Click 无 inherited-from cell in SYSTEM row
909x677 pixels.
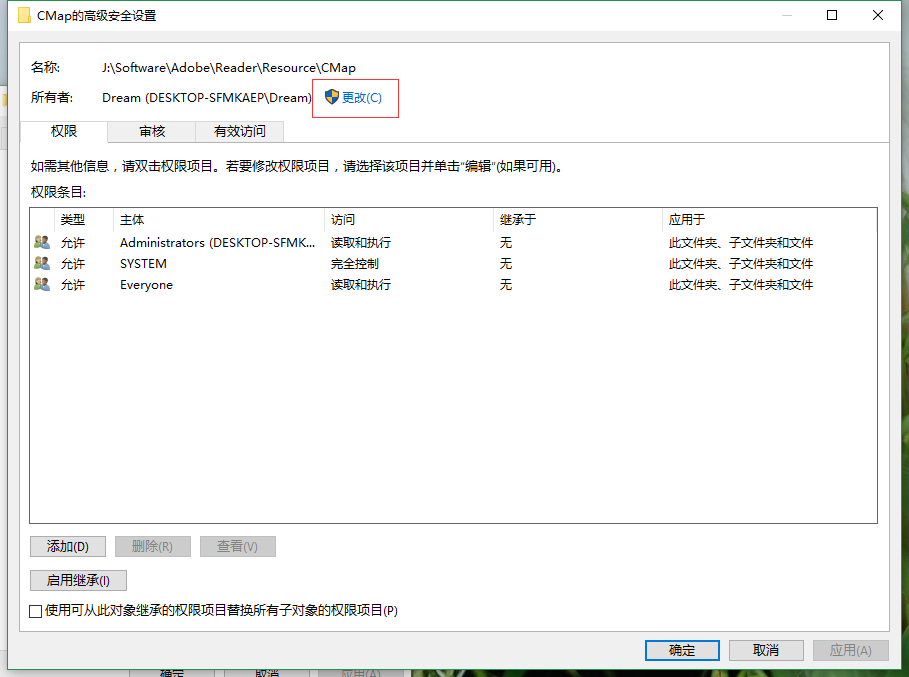(506, 264)
